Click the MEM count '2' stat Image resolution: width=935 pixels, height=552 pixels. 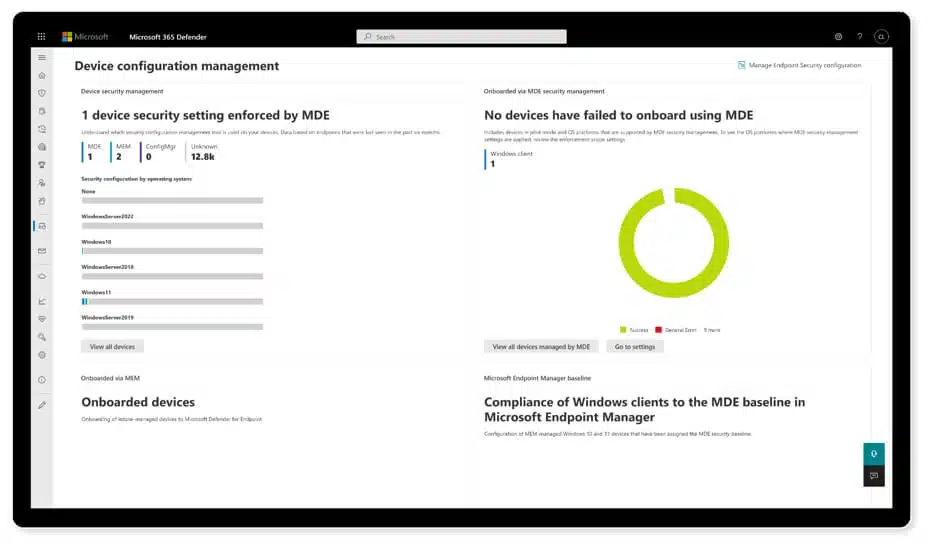123,152
